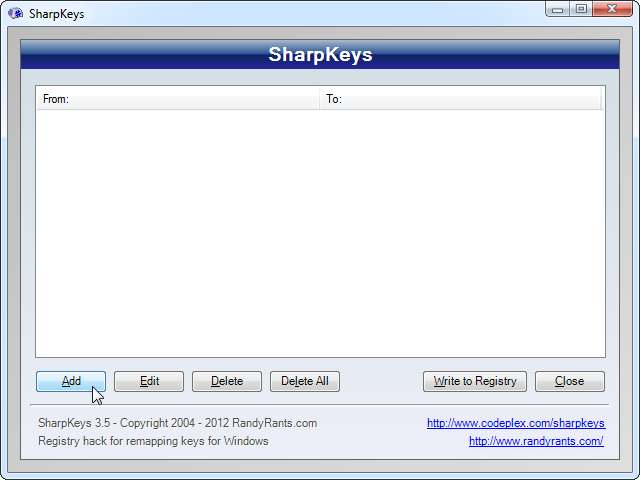This screenshot has height=480, width=640.
Task: Remove all mappings with Delete All
Action: 305,381
